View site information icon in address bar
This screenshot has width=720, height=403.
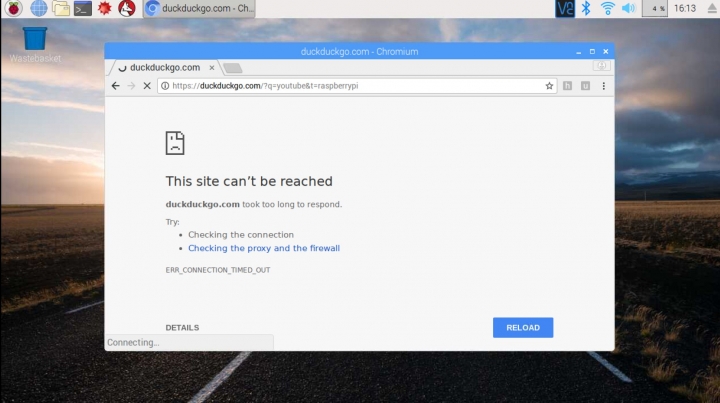coord(165,86)
